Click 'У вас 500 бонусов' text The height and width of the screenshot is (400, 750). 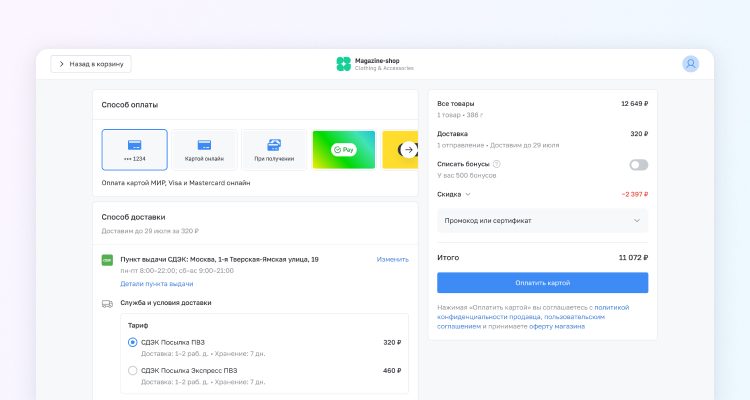tap(466, 176)
